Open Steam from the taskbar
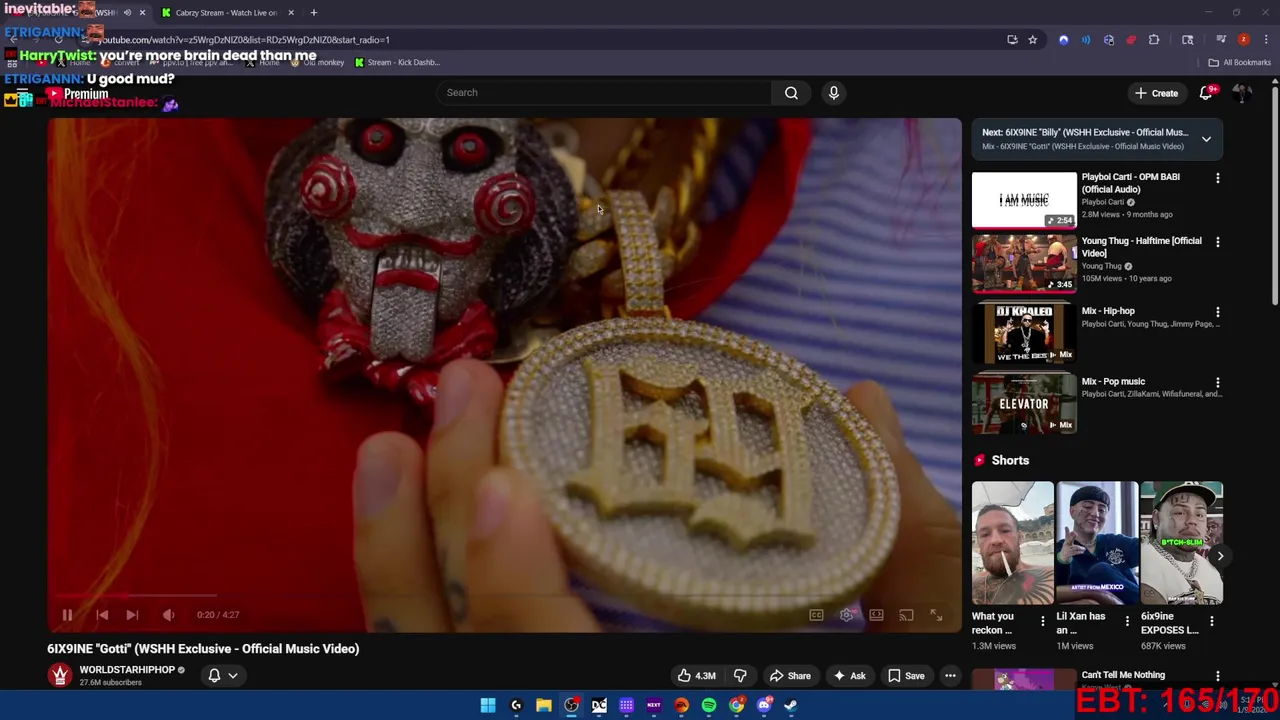 pyautogui.click(x=790, y=705)
